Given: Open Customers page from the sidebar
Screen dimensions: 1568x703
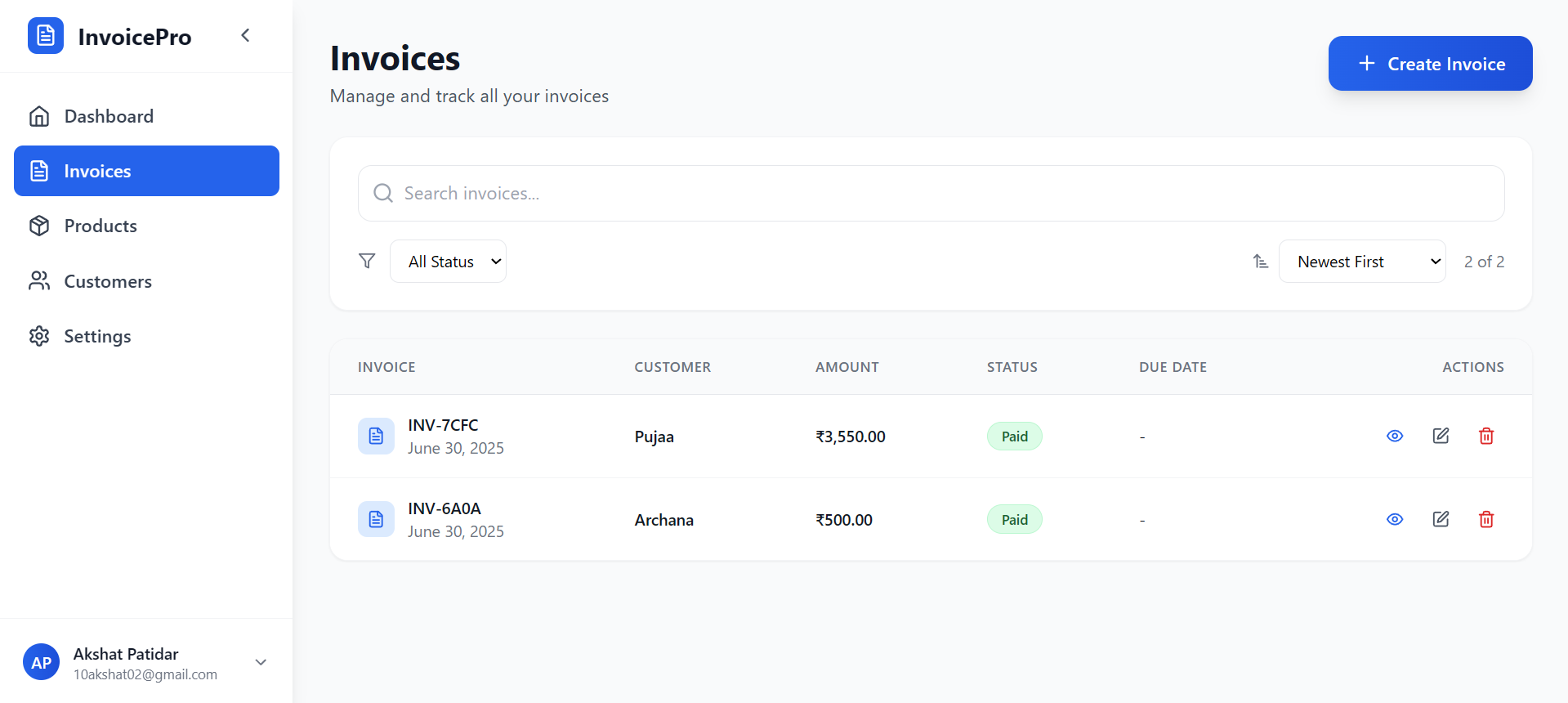Looking at the screenshot, I should (x=108, y=281).
